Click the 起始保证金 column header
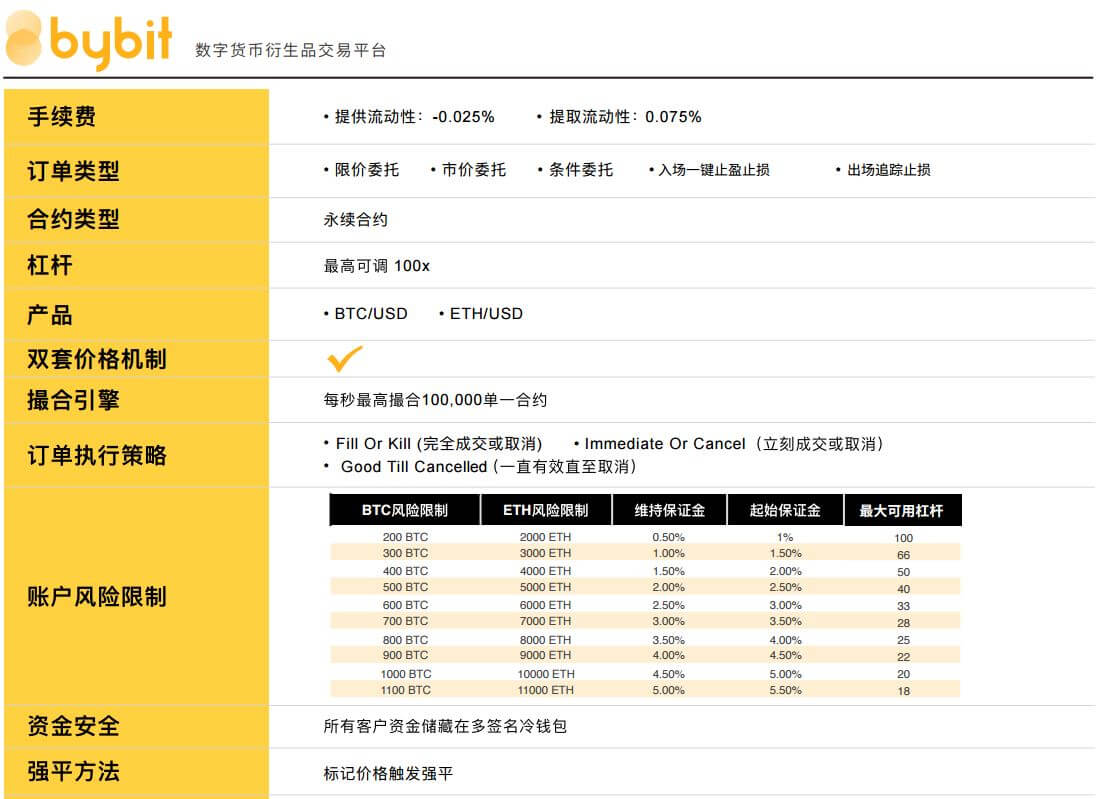 [785, 510]
